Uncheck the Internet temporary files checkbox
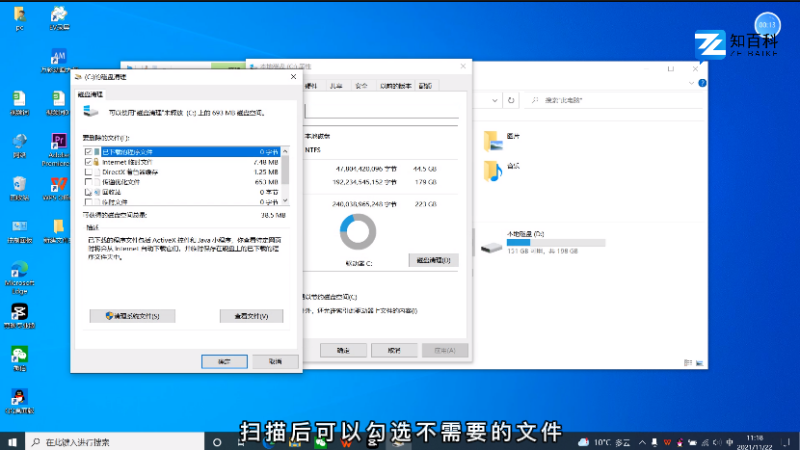The width and height of the screenshot is (800, 450). (x=89, y=162)
